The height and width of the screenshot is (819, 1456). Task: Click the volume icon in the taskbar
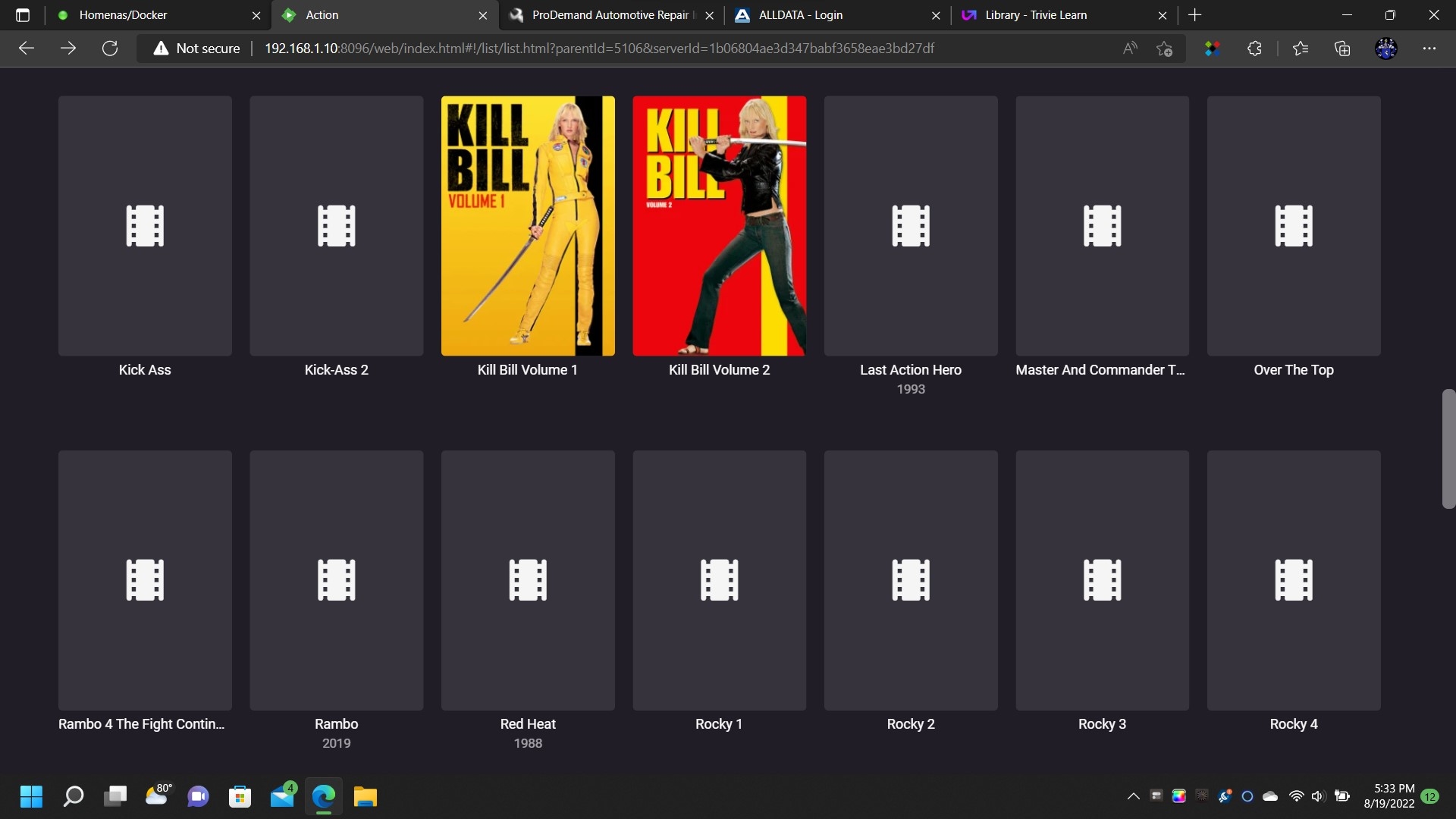(x=1317, y=796)
